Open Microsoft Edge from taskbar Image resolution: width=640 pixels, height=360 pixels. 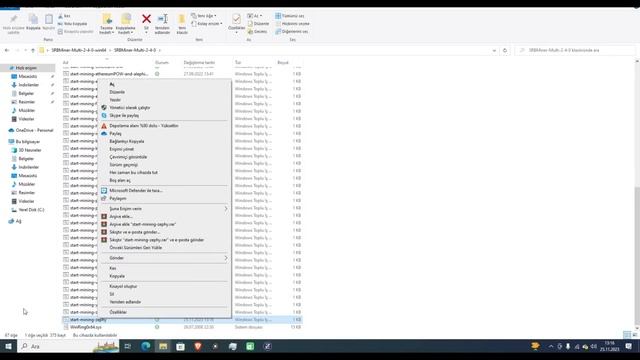[145, 347]
